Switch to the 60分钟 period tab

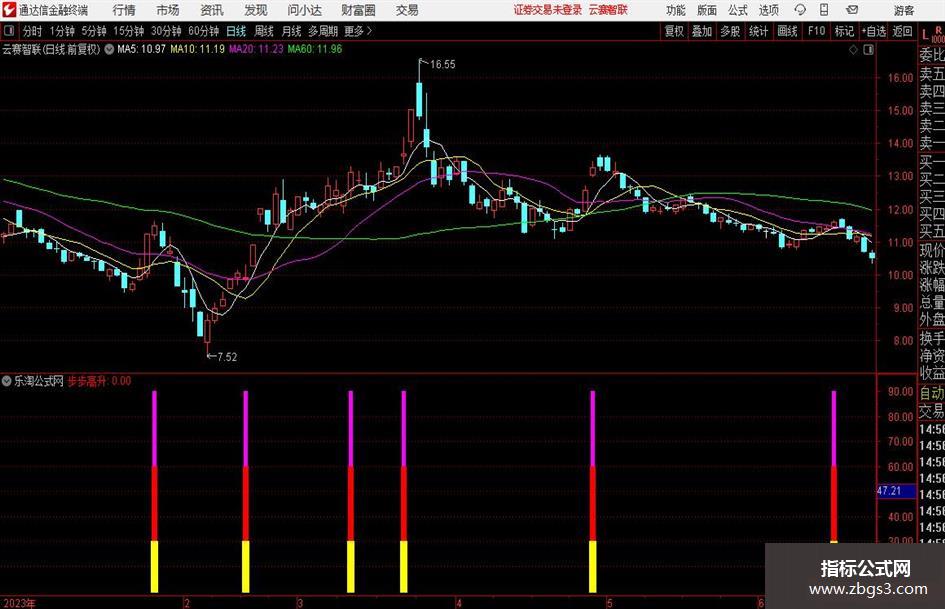click(x=204, y=31)
